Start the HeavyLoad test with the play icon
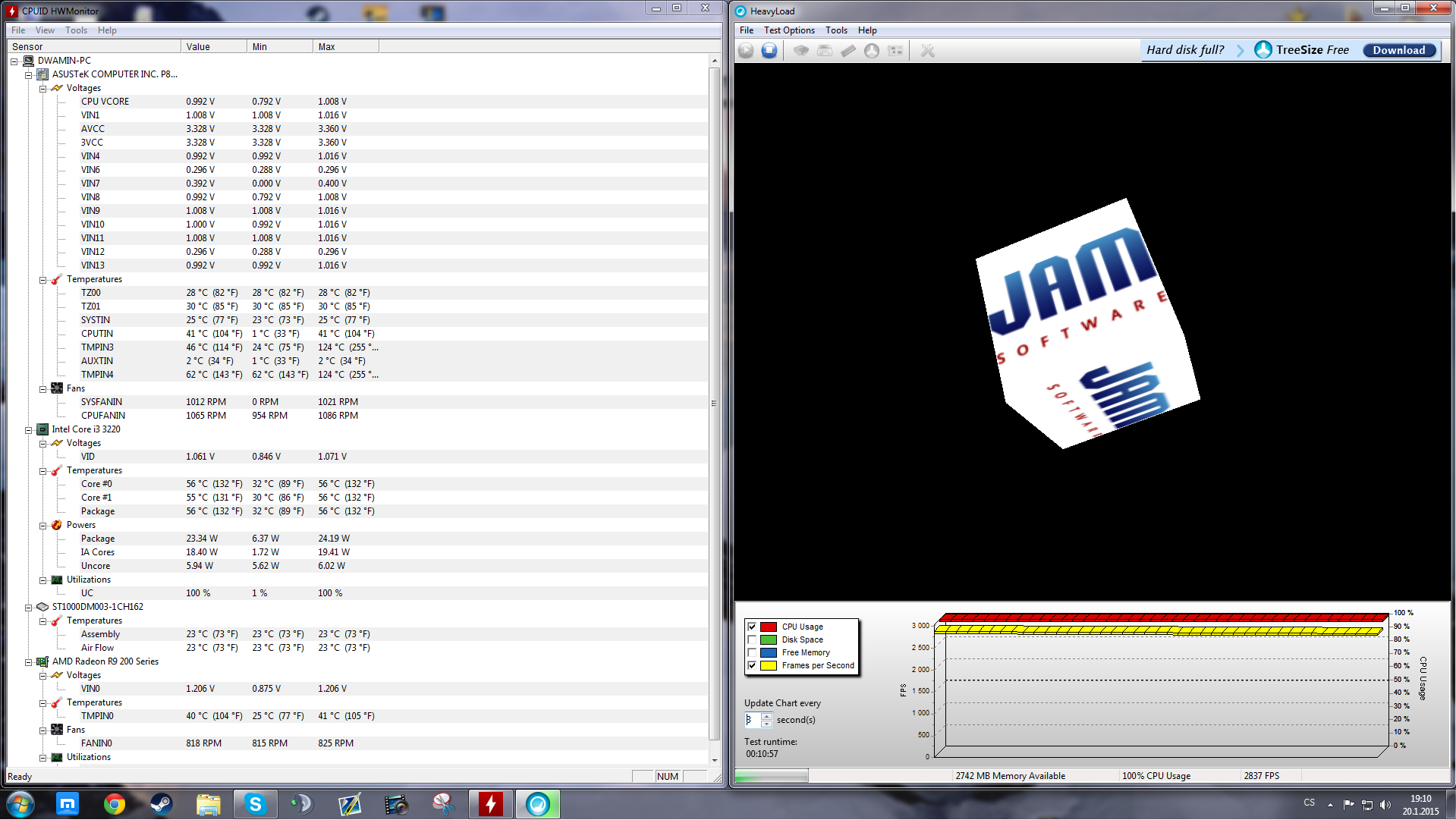Image resolution: width=1456 pixels, height=820 pixels. click(x=746, y=50)
